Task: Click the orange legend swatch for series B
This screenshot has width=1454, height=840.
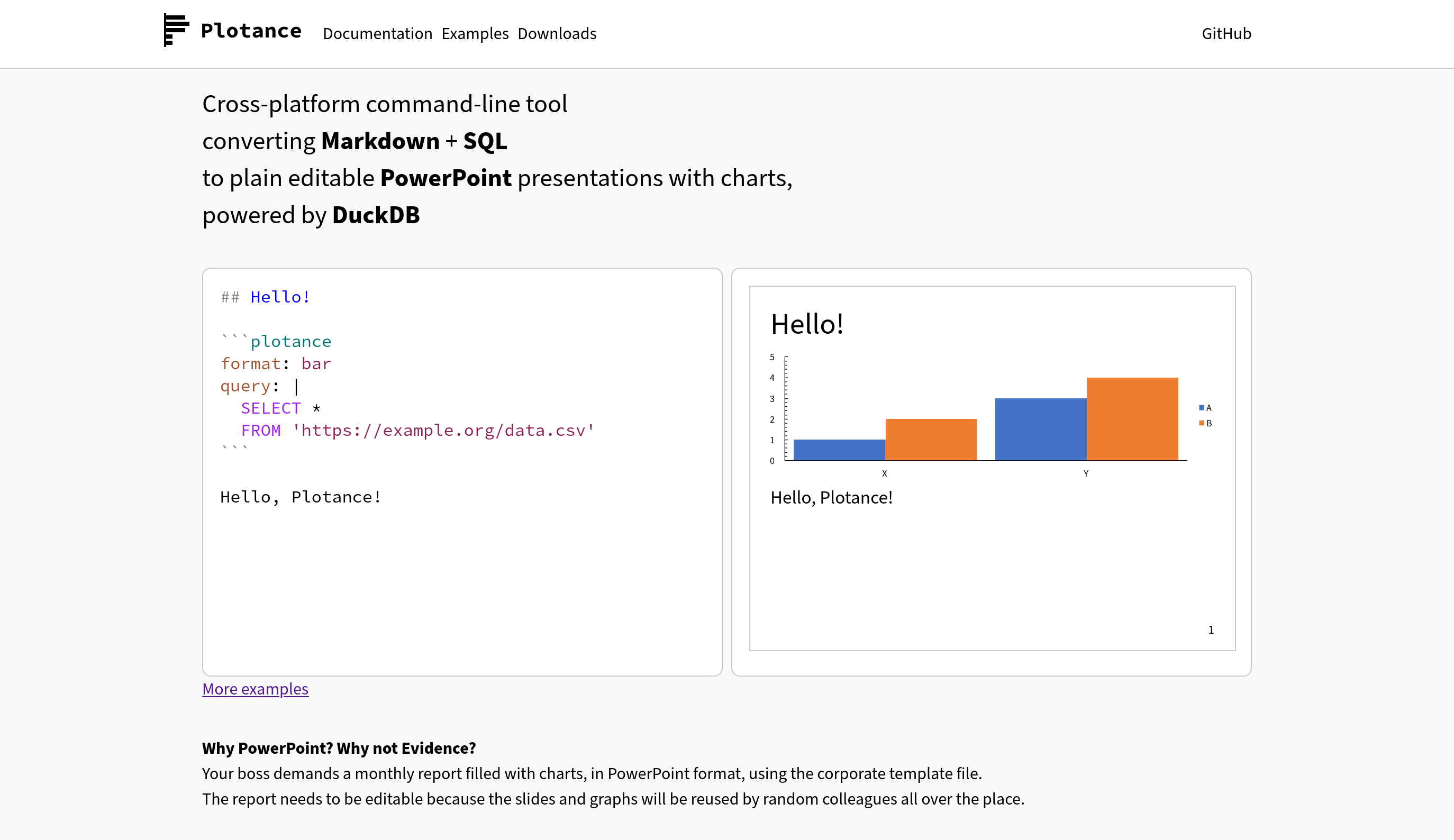Action: pyautogui.click(x=1201, y=423)
